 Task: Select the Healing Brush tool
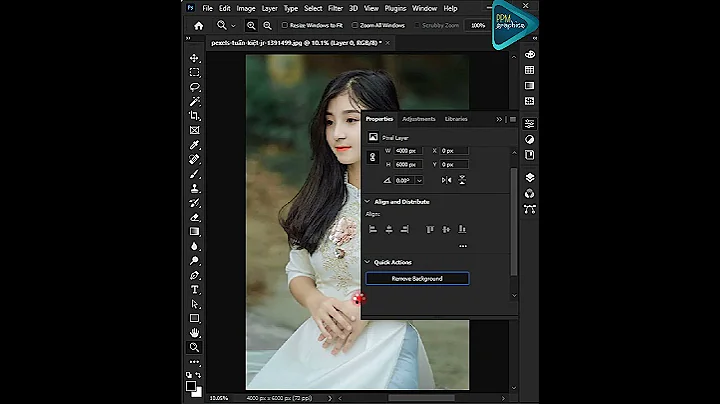click(x=194, y=159)
